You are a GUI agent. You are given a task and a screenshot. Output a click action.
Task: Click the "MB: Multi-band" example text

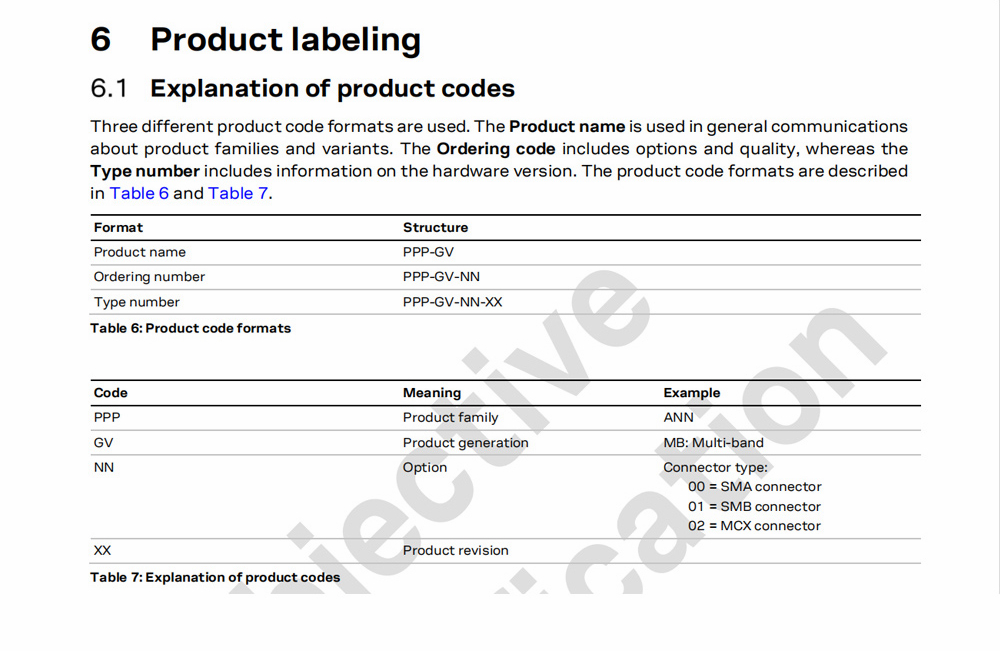pyautogui.click(x=713, y=443)
